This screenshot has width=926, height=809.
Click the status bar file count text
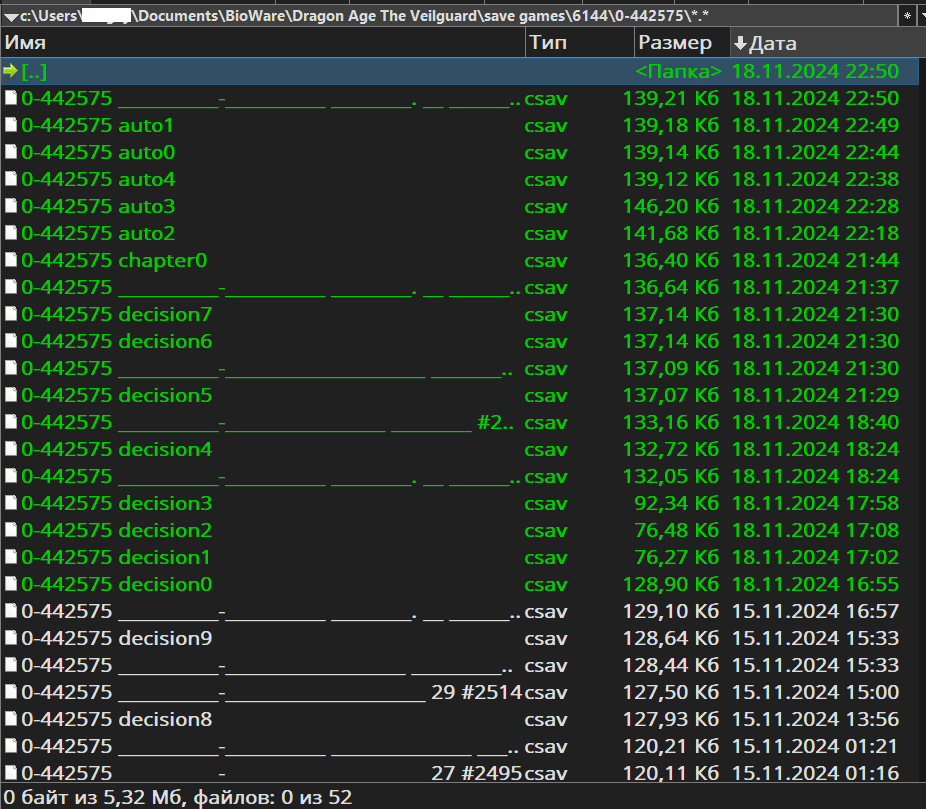click(x=178, y=797)
